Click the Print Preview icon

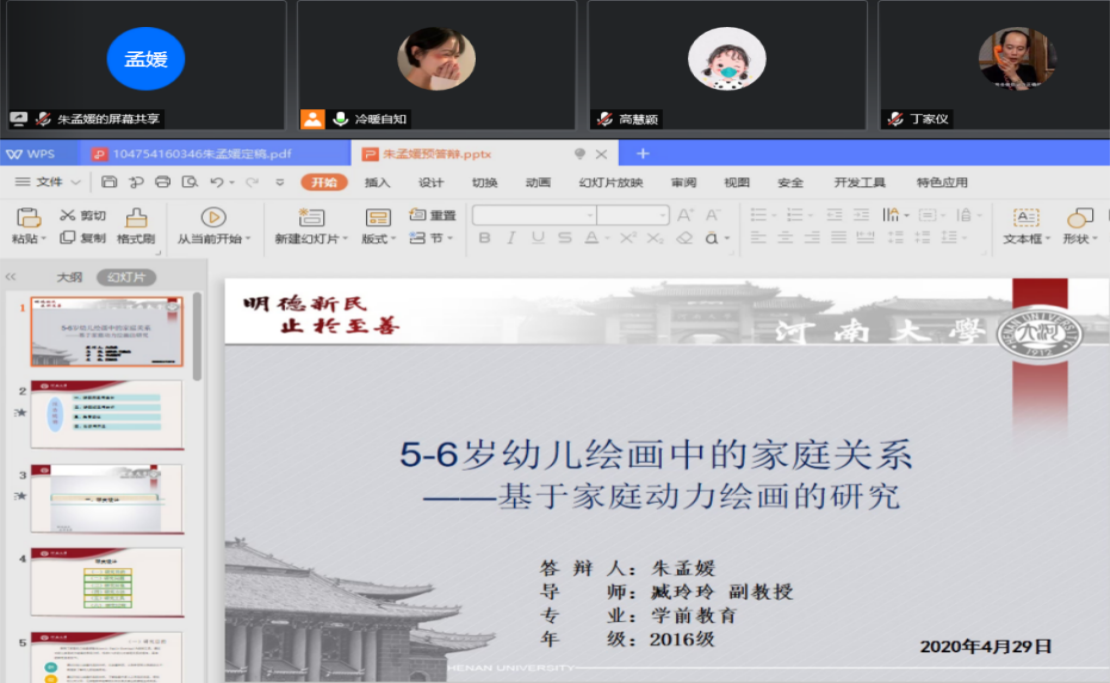[189, 182]
